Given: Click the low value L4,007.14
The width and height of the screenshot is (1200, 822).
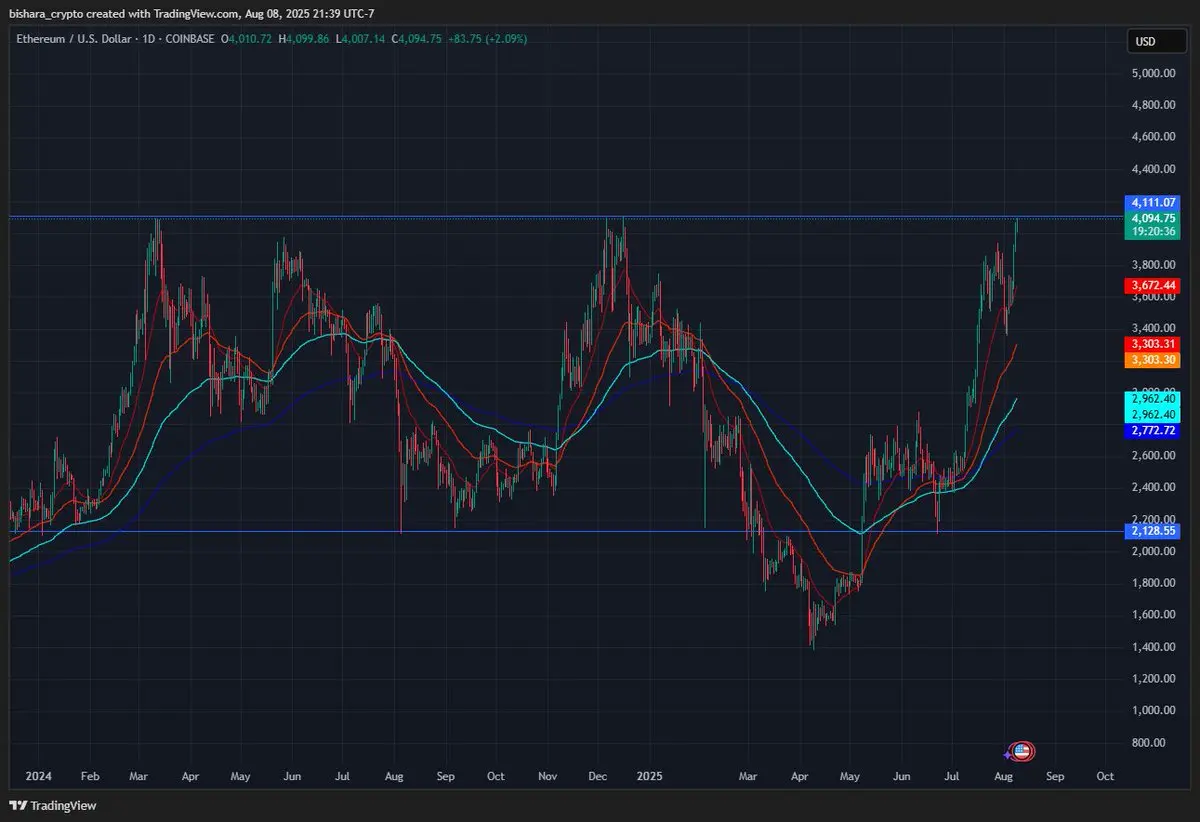Looking at the screenshot, I should pos(361,38).
